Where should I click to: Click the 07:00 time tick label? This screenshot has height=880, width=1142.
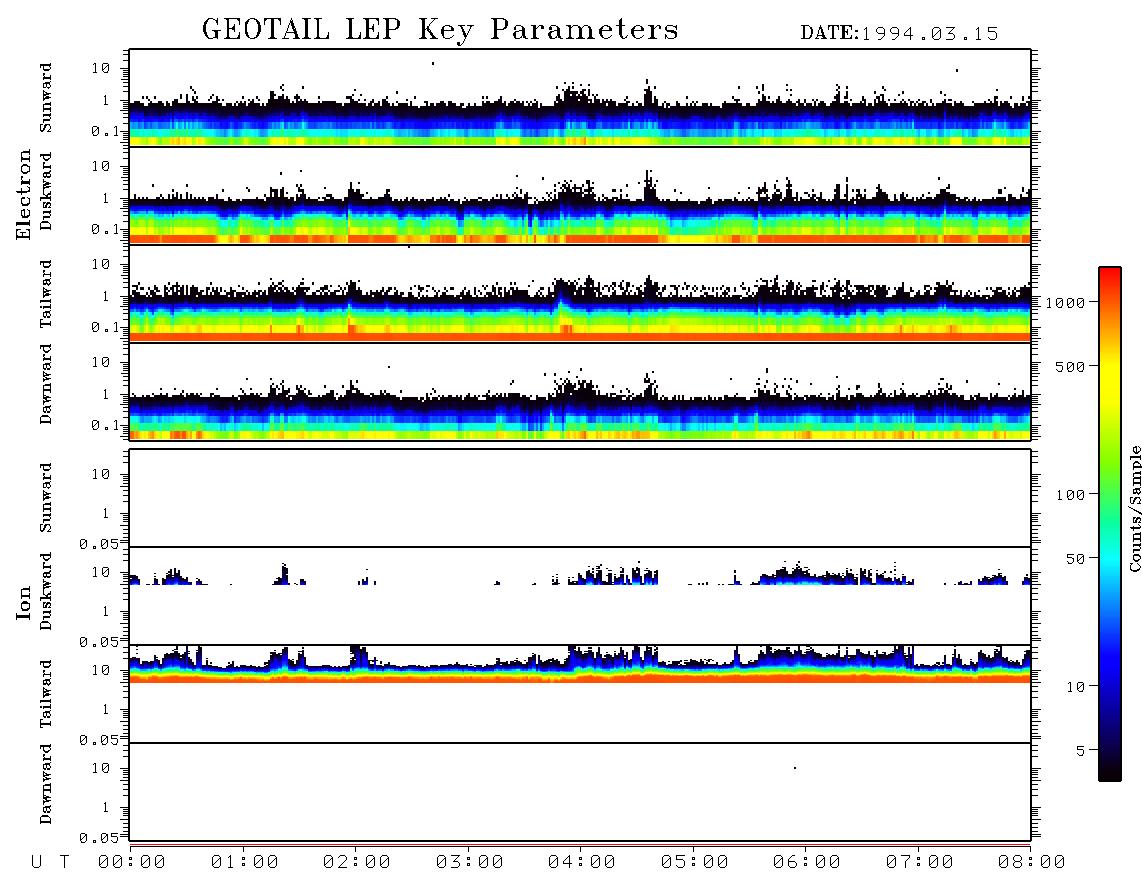click(919, 862)
